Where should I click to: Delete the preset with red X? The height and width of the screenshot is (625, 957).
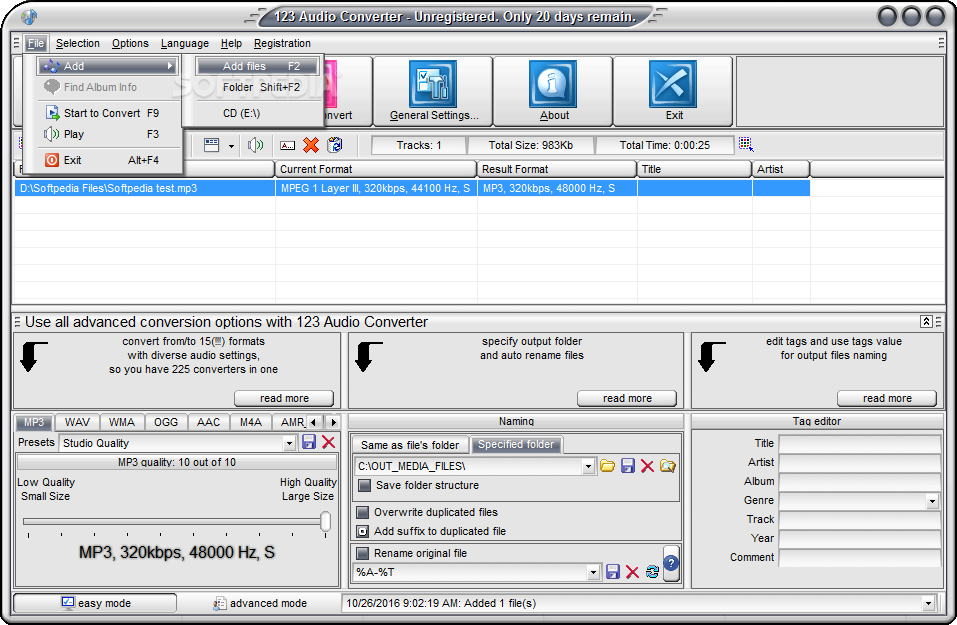point(328,442)
